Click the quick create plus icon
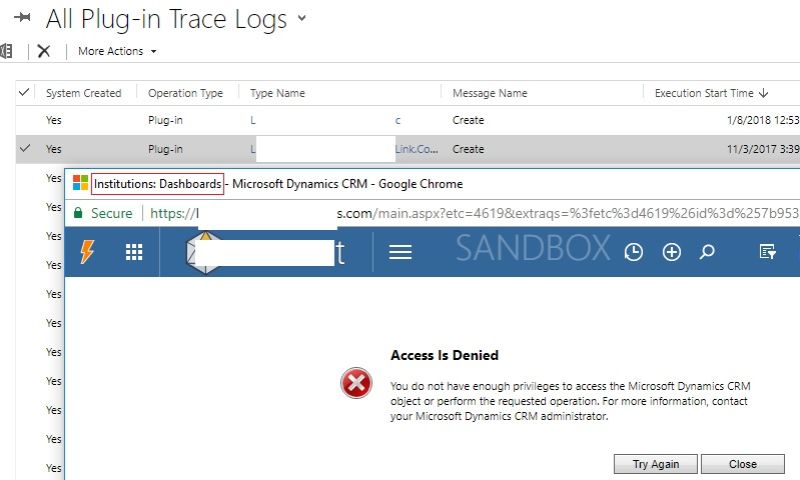 coord(671,252)
